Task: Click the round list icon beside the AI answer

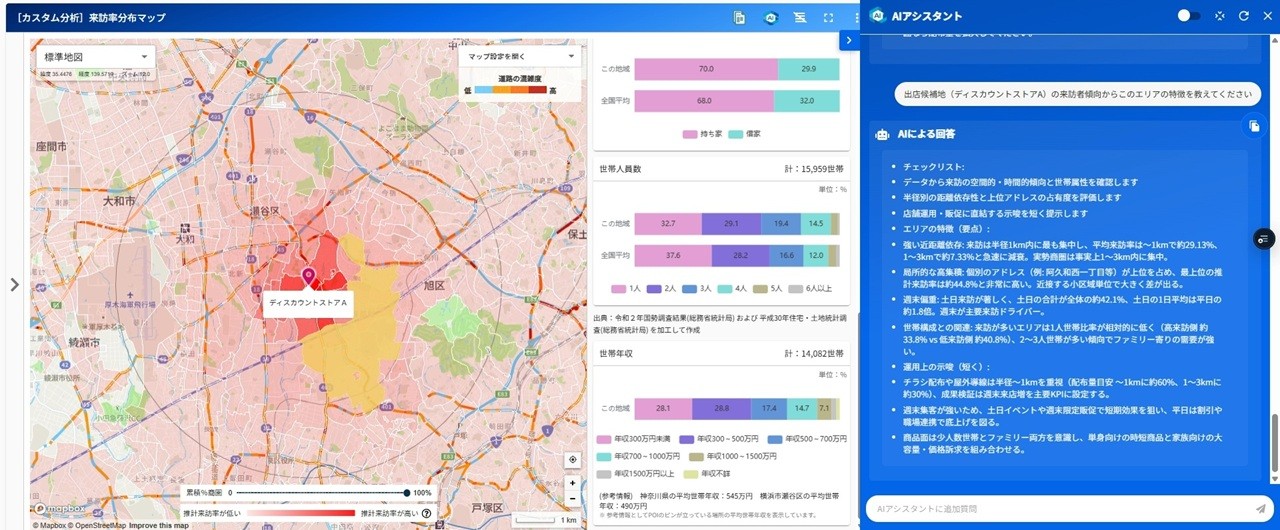Action: click(1264, 238)
